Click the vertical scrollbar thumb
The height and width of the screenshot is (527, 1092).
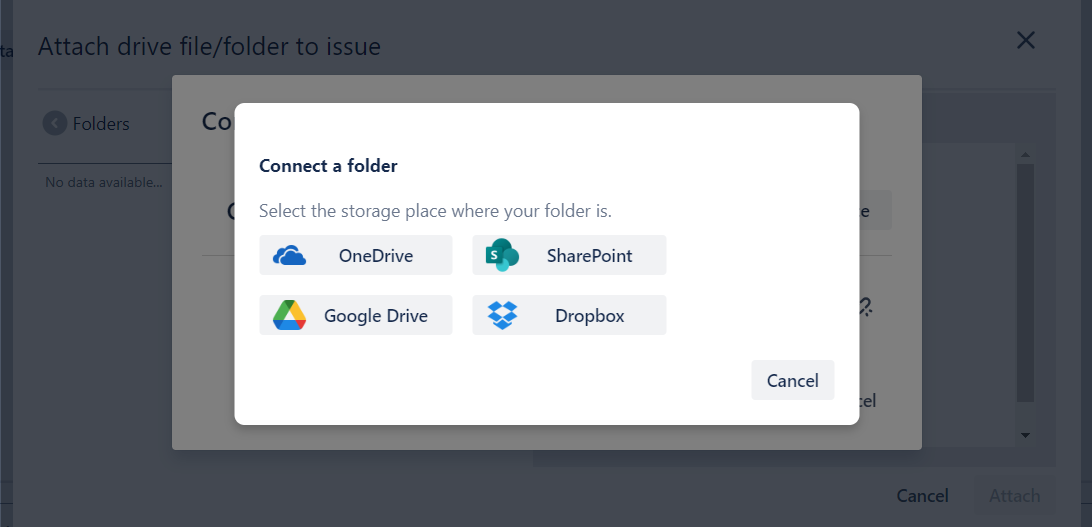pyautogui.click(x=1025, y=280)
